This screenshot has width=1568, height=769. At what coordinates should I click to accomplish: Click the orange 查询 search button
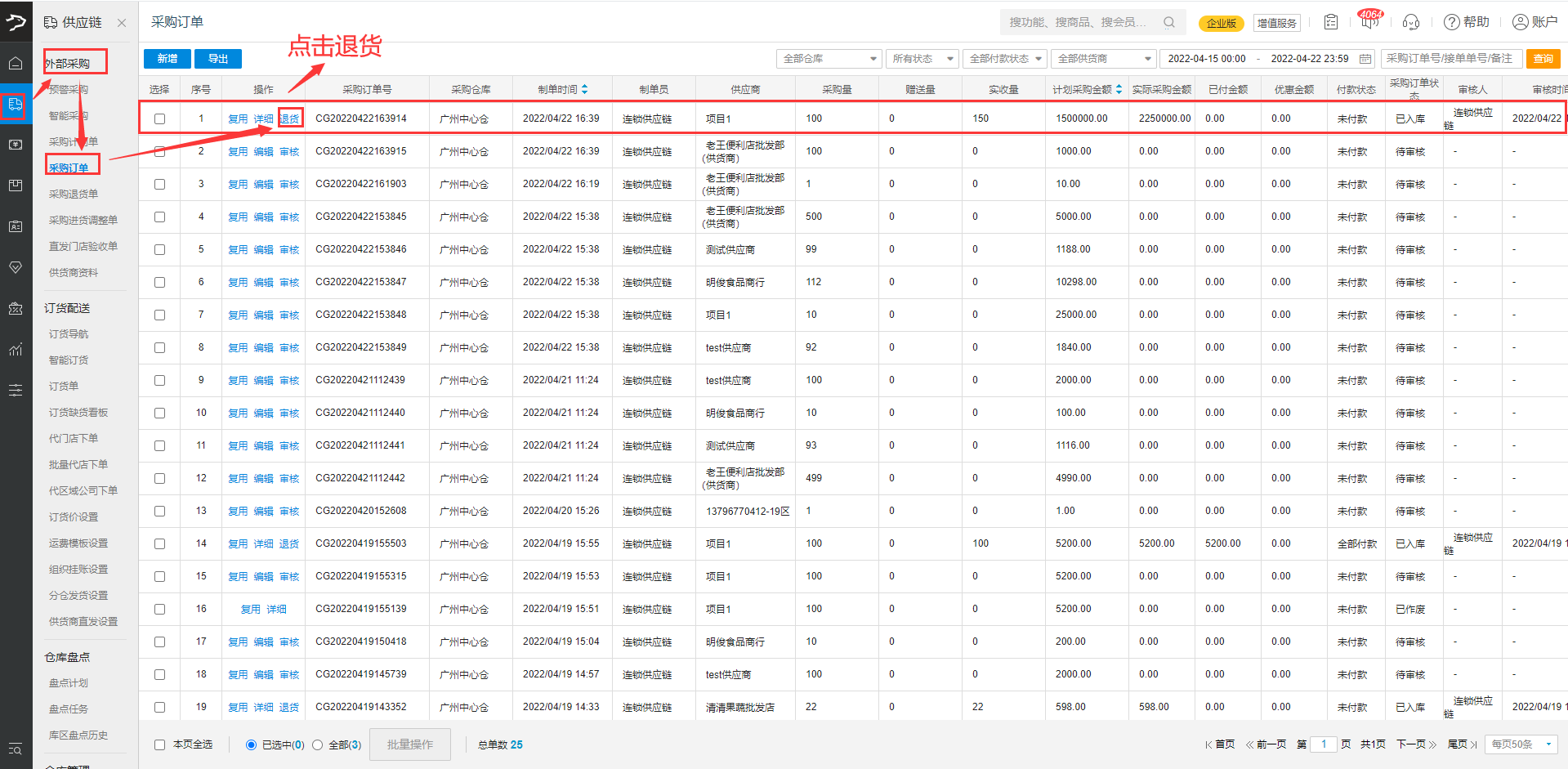click(x=1543, y=59)
